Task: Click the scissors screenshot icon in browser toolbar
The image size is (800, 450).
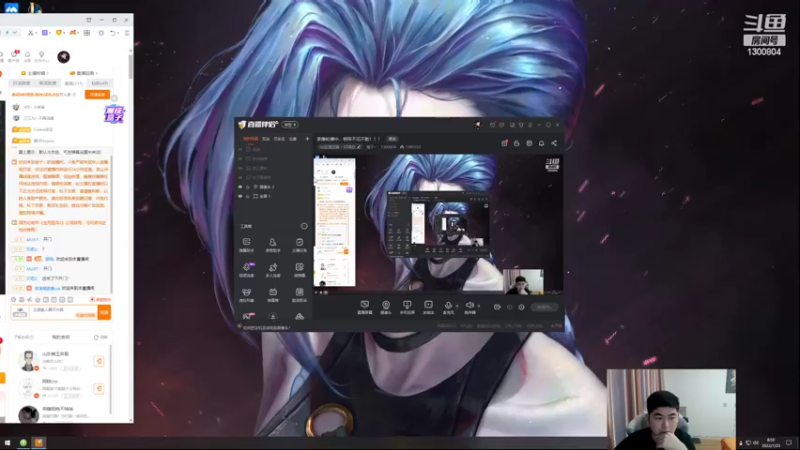Action: [31, 33]
